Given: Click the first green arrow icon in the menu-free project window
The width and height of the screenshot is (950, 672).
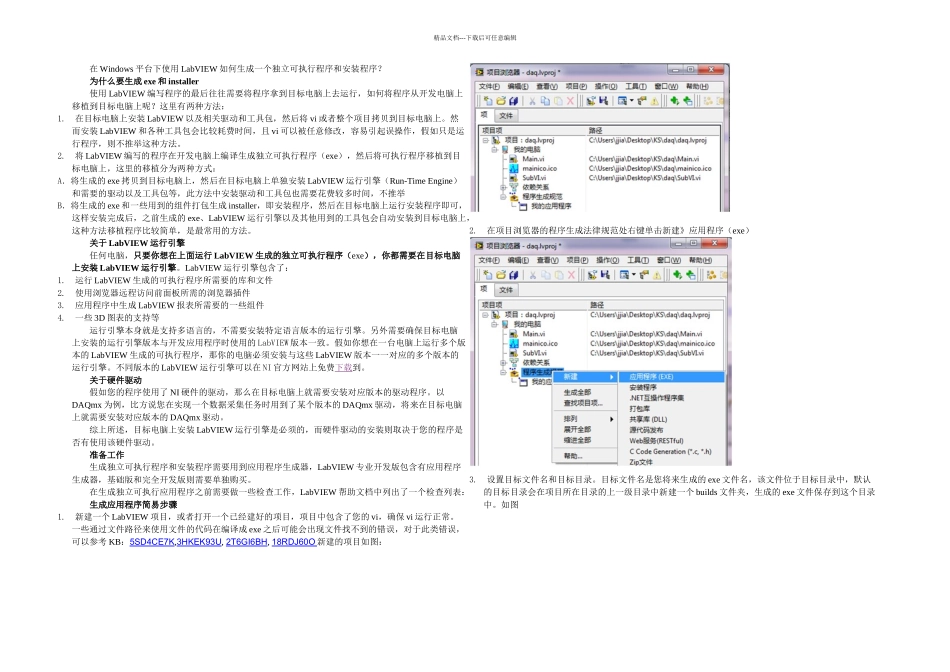Looking at the screenshot, I should tap(674, 101).
